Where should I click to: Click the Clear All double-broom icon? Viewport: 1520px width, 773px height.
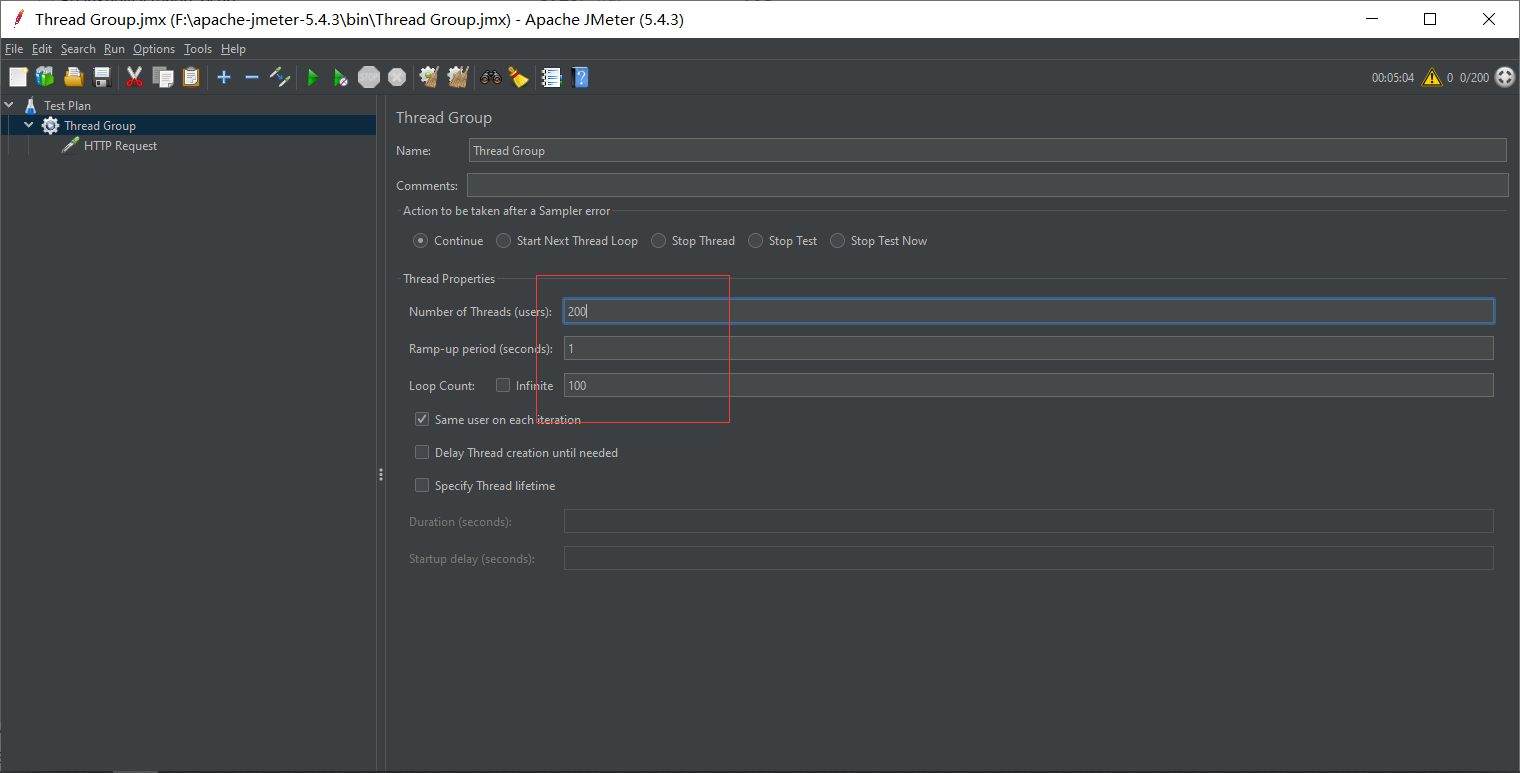pyautogui.click(x=458, y=77)
